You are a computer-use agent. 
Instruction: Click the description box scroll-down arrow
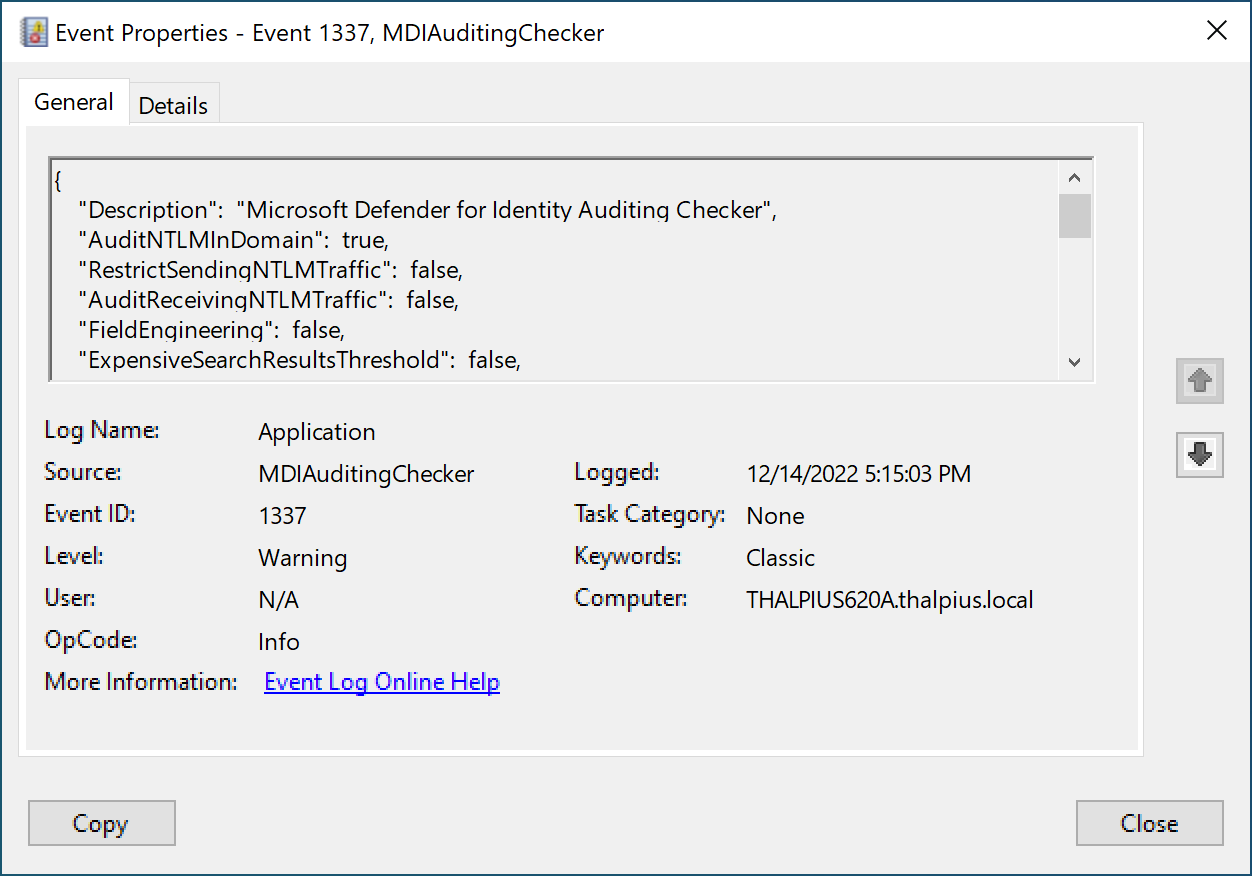(1075, 362)
